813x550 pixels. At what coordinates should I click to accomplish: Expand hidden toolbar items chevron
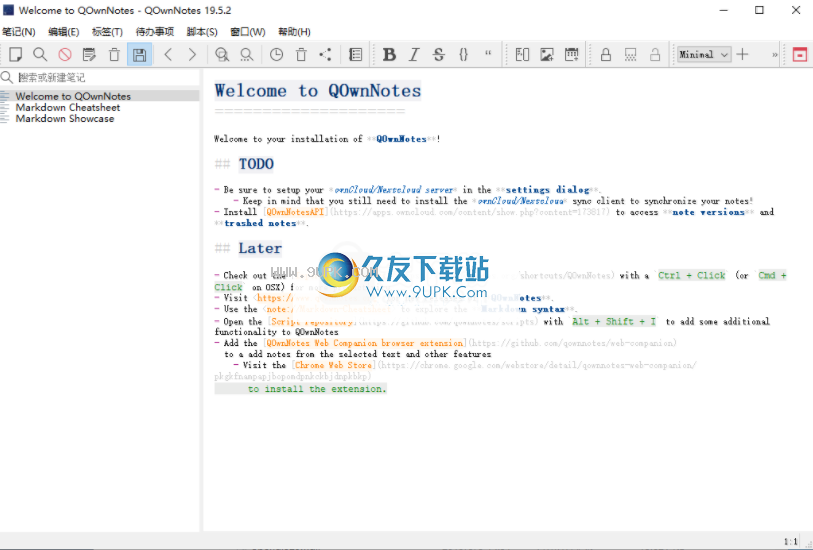[x=775, y=54]
